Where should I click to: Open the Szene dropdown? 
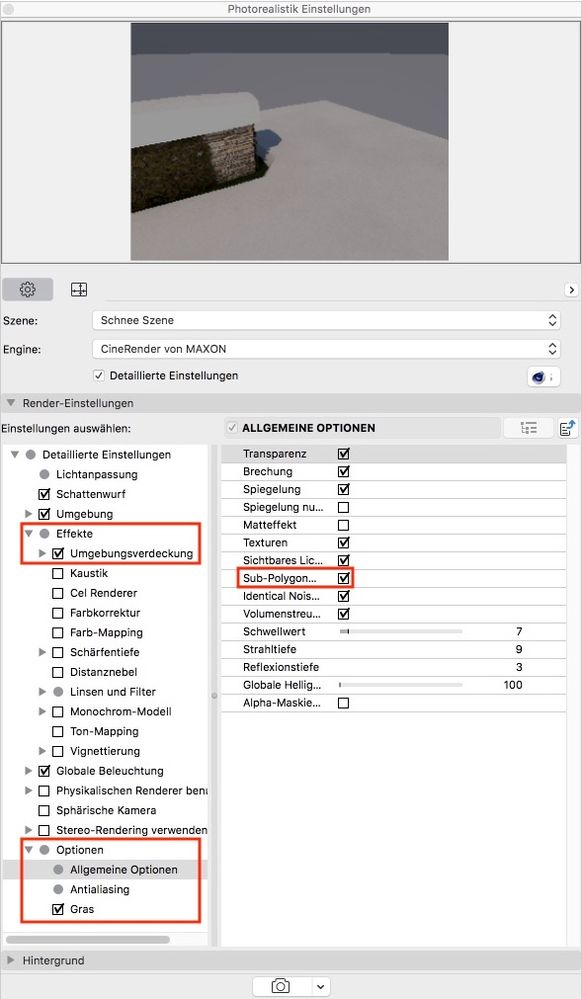pos(326,320)
